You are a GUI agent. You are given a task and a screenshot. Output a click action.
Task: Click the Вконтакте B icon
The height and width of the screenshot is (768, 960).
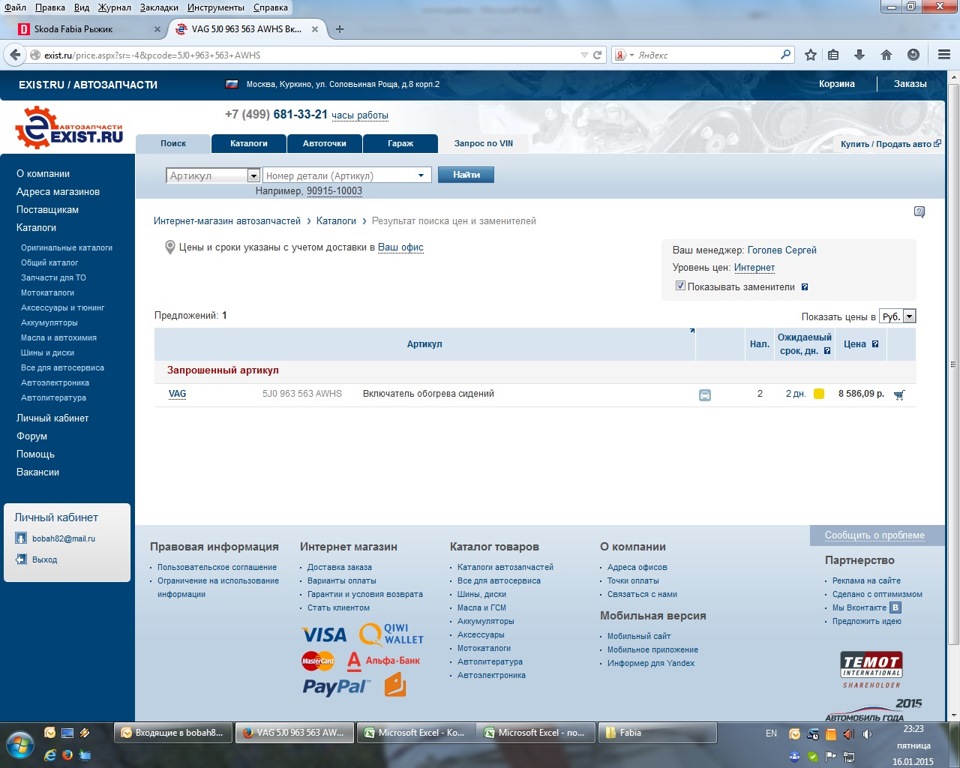click(x=895, y=608)
